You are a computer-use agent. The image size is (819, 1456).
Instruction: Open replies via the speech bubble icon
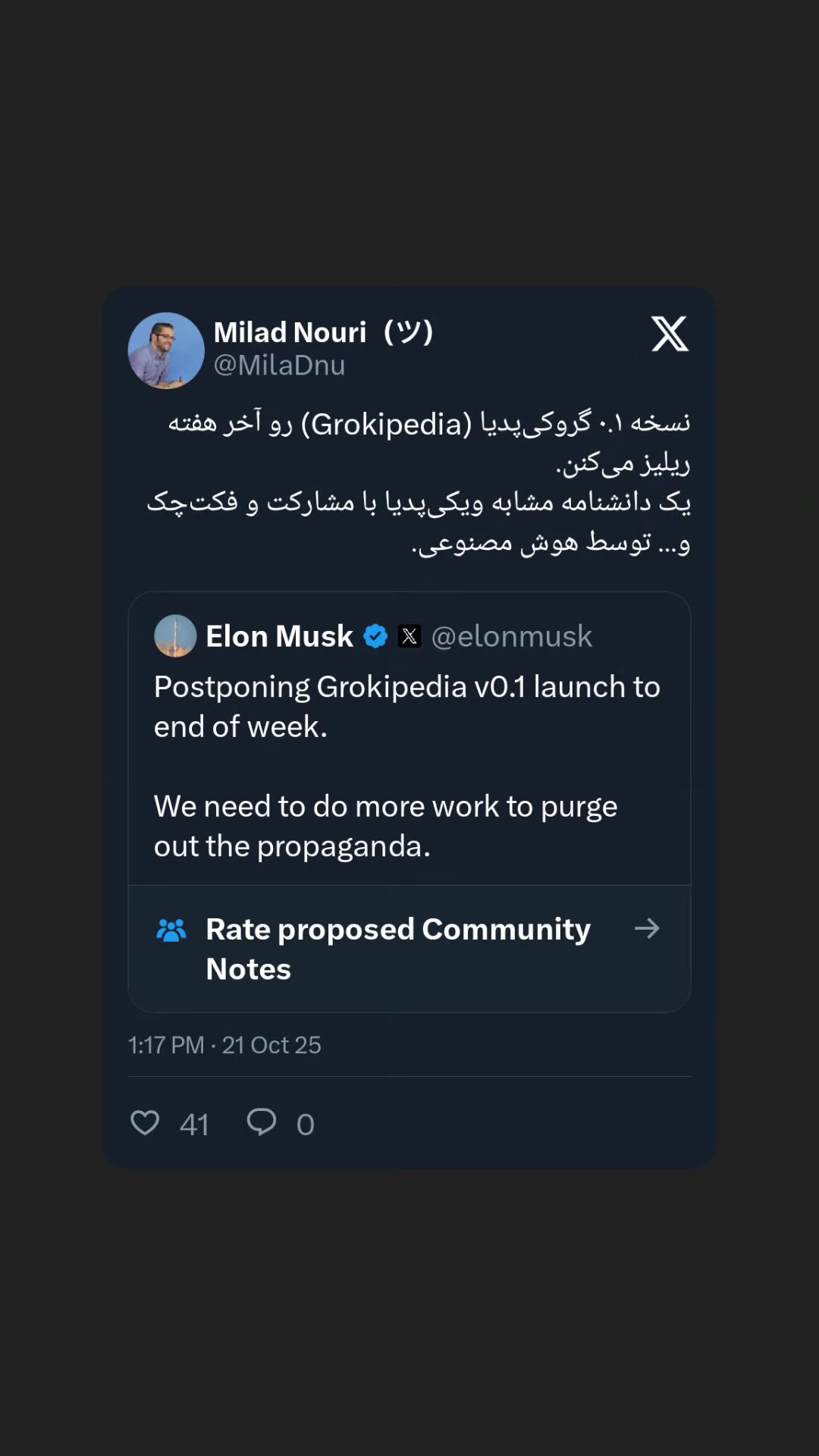(262, 1122)
